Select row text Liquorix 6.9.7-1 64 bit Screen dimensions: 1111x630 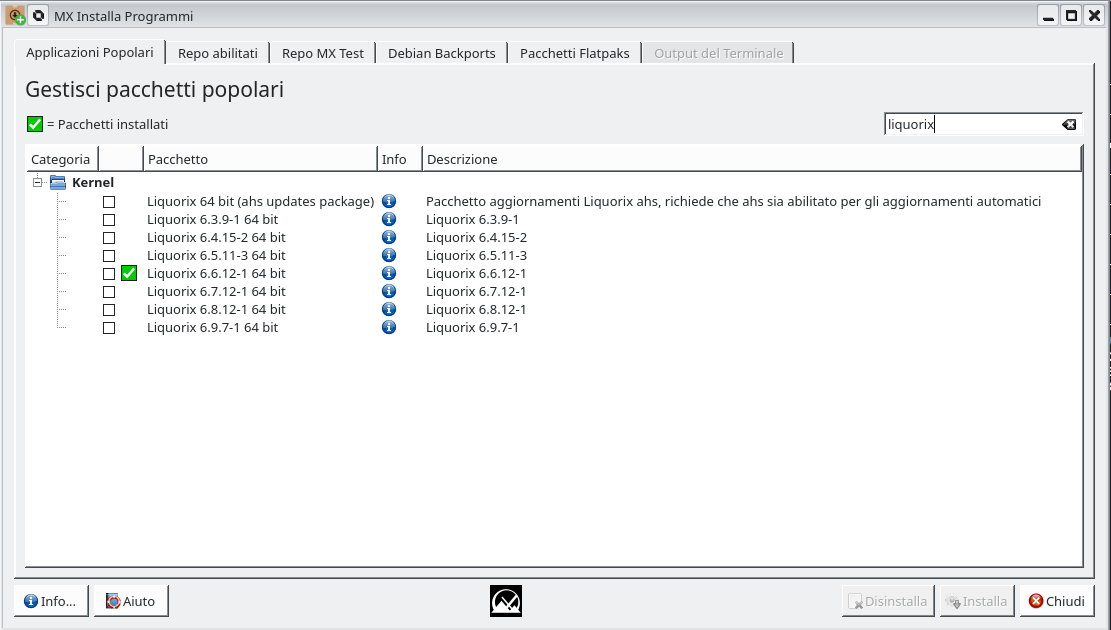213,327
